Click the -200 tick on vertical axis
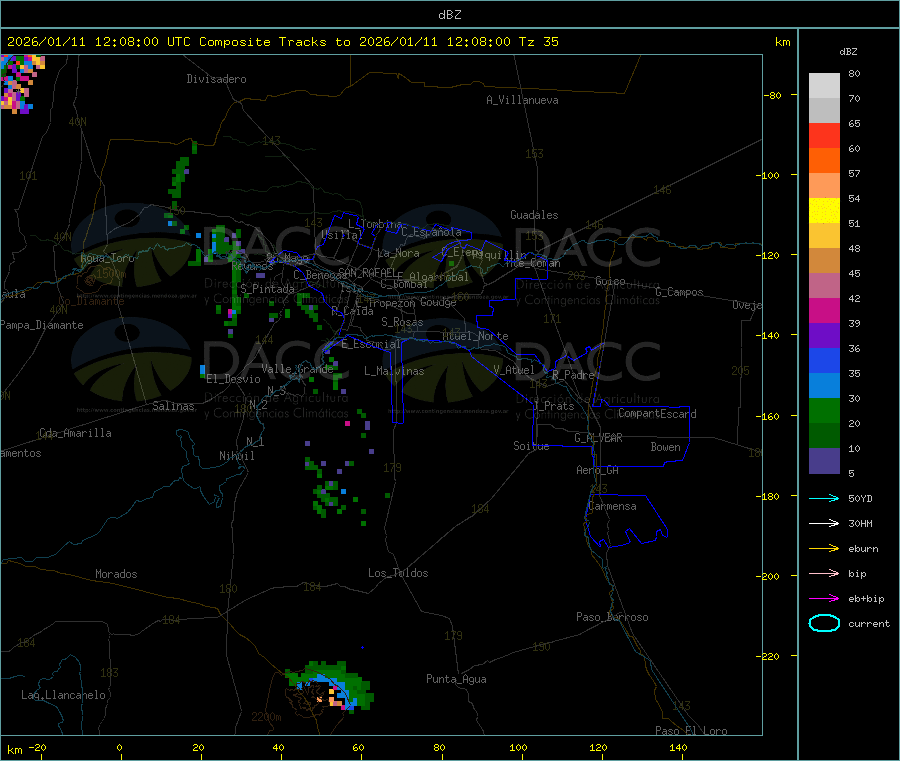This screenshot has width=900, height=761. [x=770, y=576]
